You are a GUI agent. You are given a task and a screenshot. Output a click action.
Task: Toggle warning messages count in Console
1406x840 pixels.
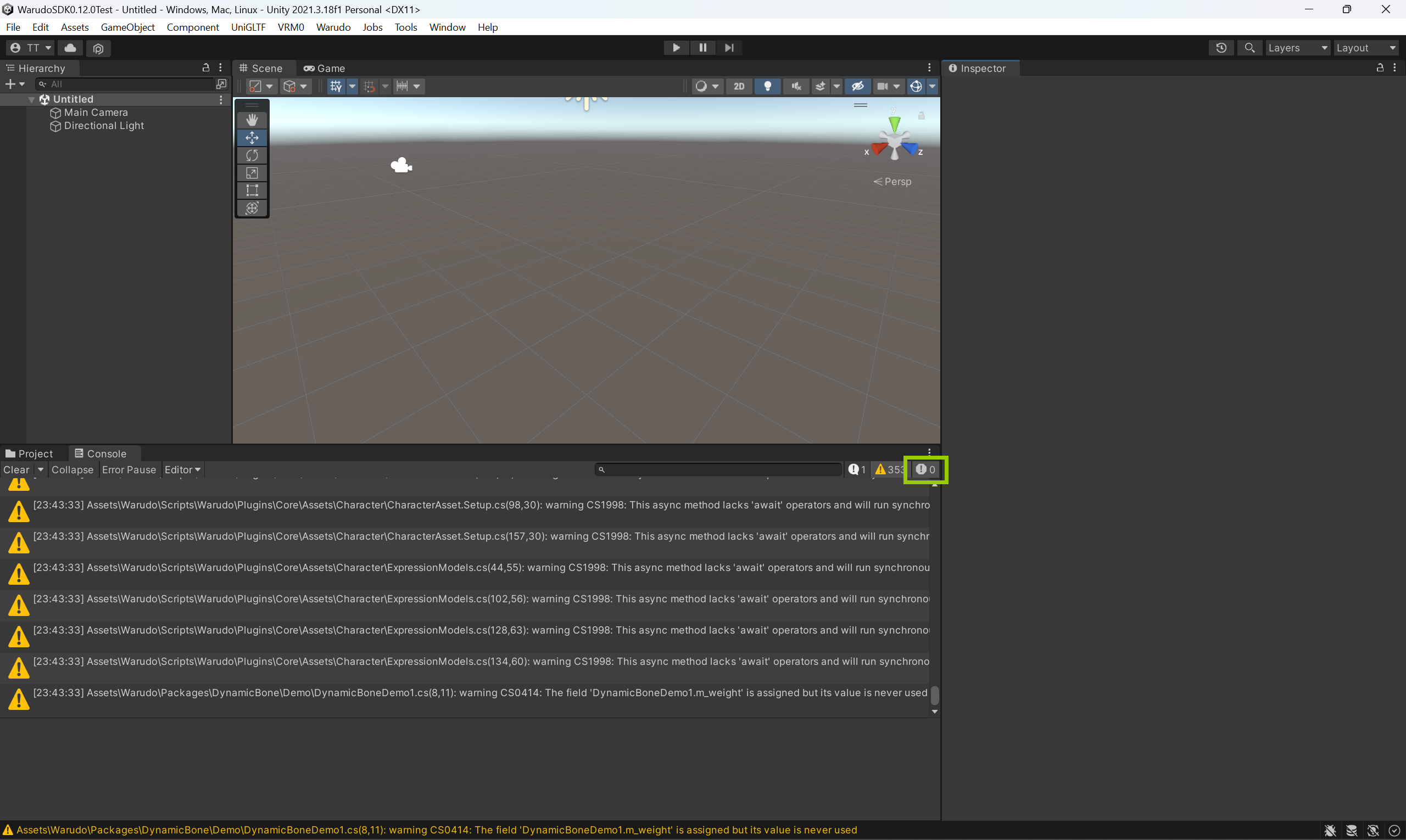889,469
